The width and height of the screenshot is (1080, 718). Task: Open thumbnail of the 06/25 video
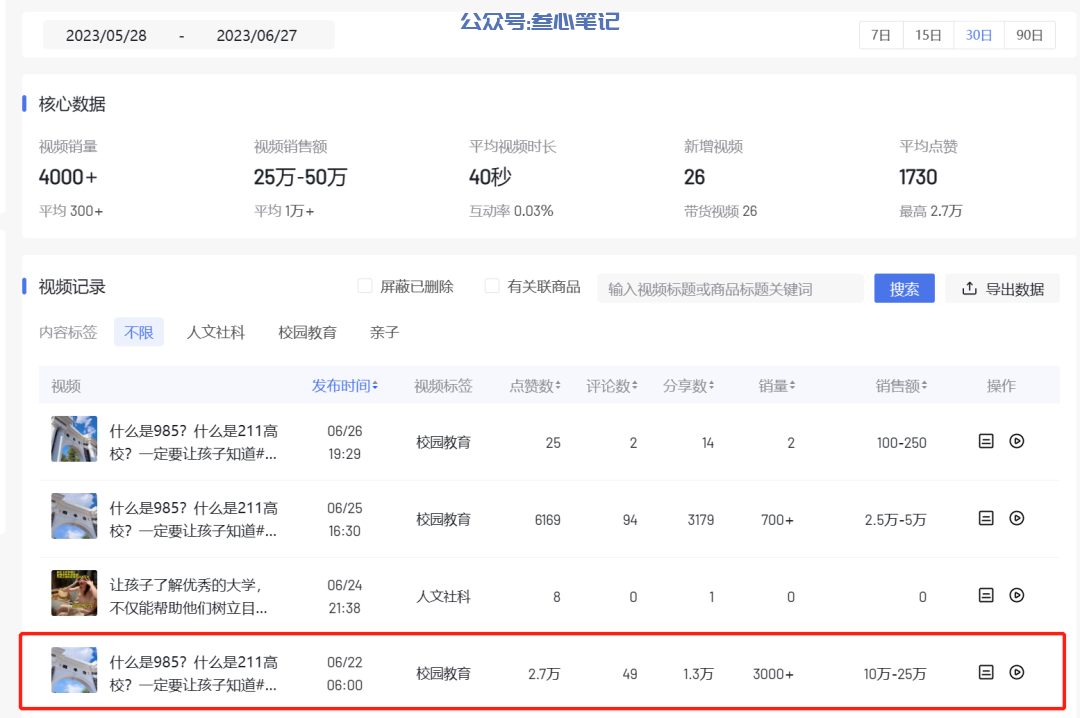point(74,515)
